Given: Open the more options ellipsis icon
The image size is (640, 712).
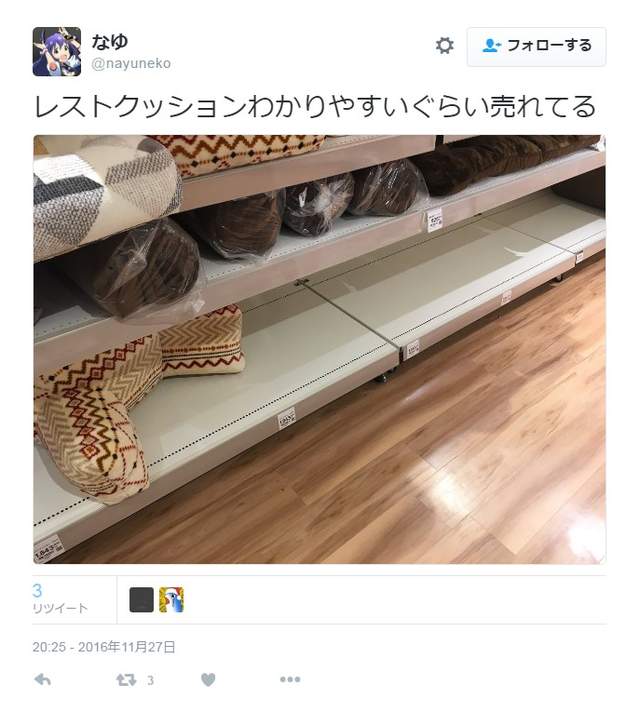Looking at the screenshot, I should (x=290, y=680).
